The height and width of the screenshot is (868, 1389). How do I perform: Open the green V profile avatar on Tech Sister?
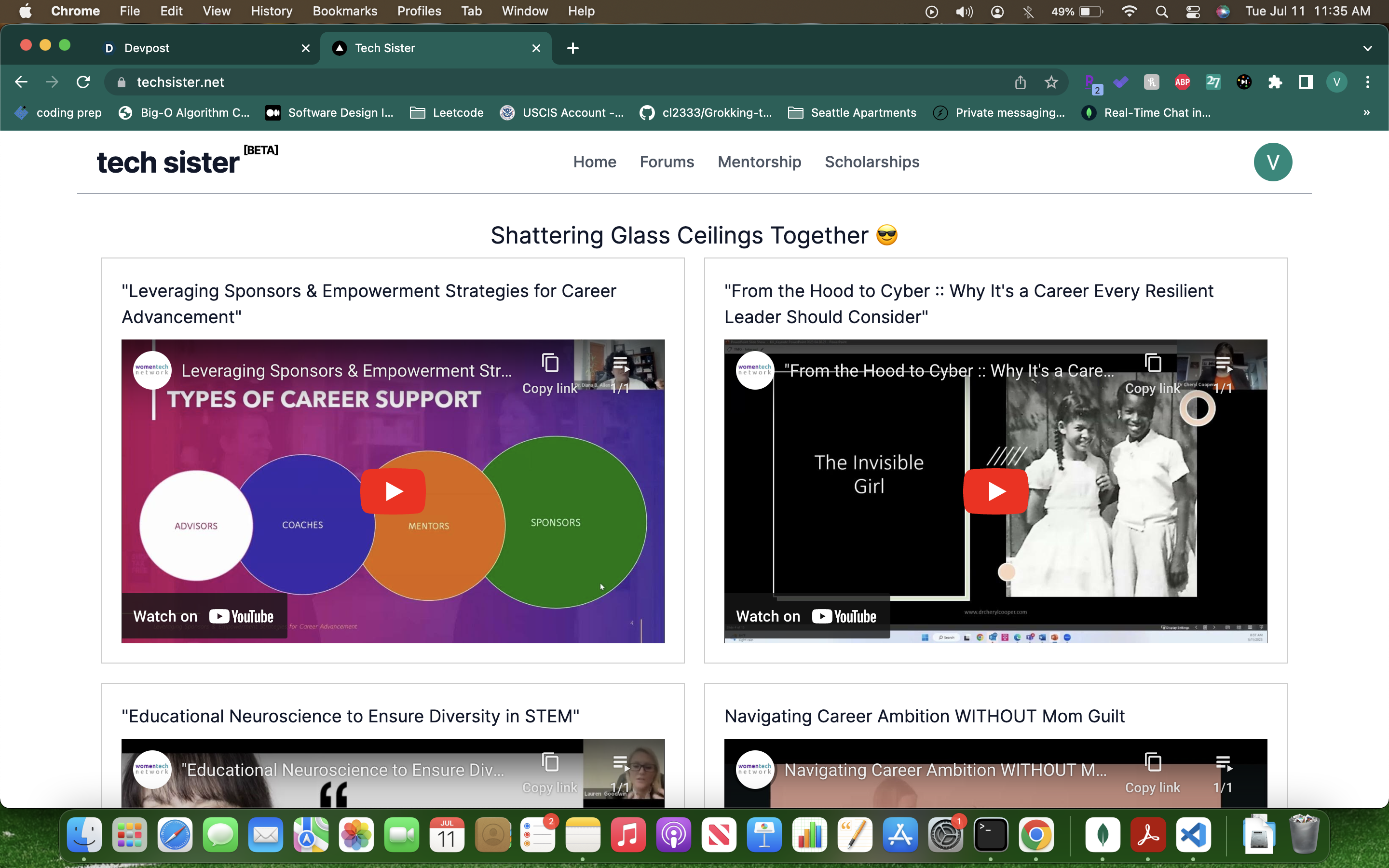[x=1272, y=162]
